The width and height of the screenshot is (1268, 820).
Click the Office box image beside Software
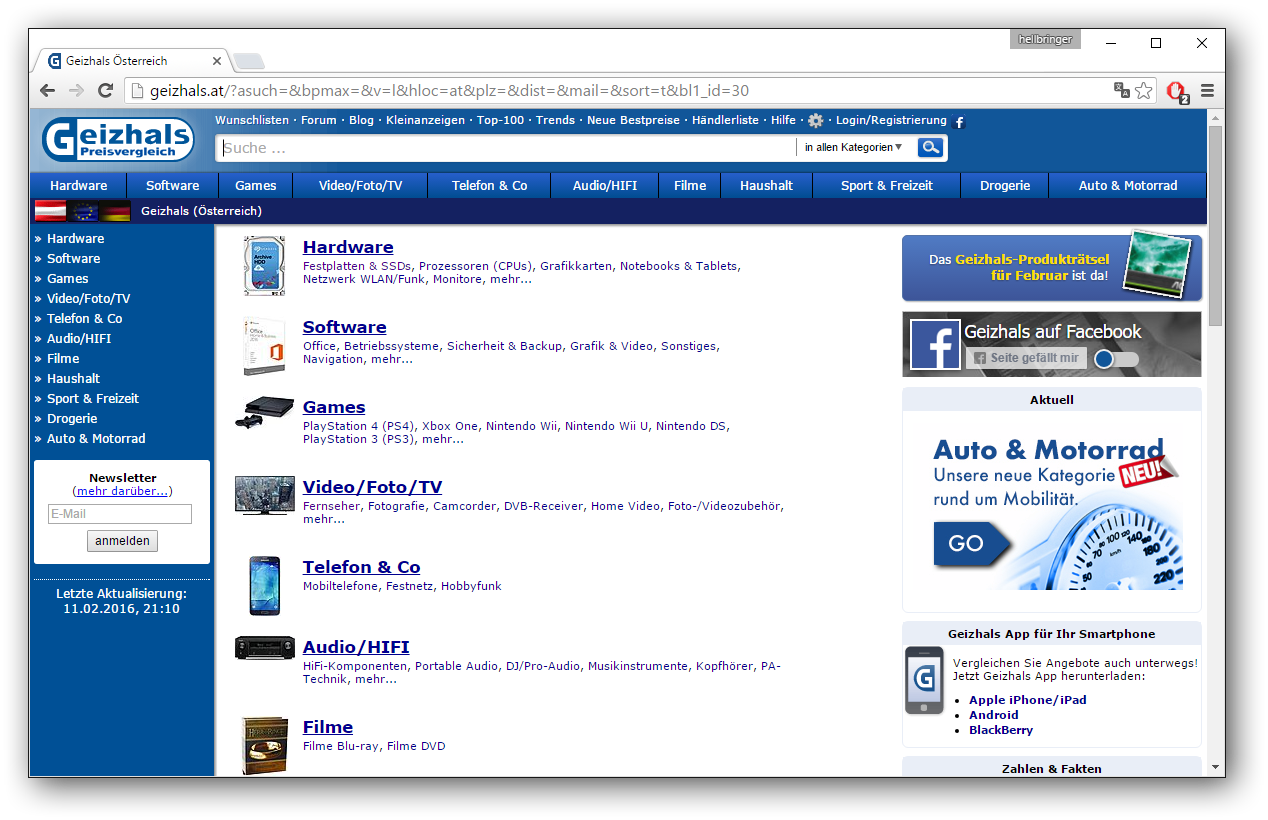pos(264,346)
